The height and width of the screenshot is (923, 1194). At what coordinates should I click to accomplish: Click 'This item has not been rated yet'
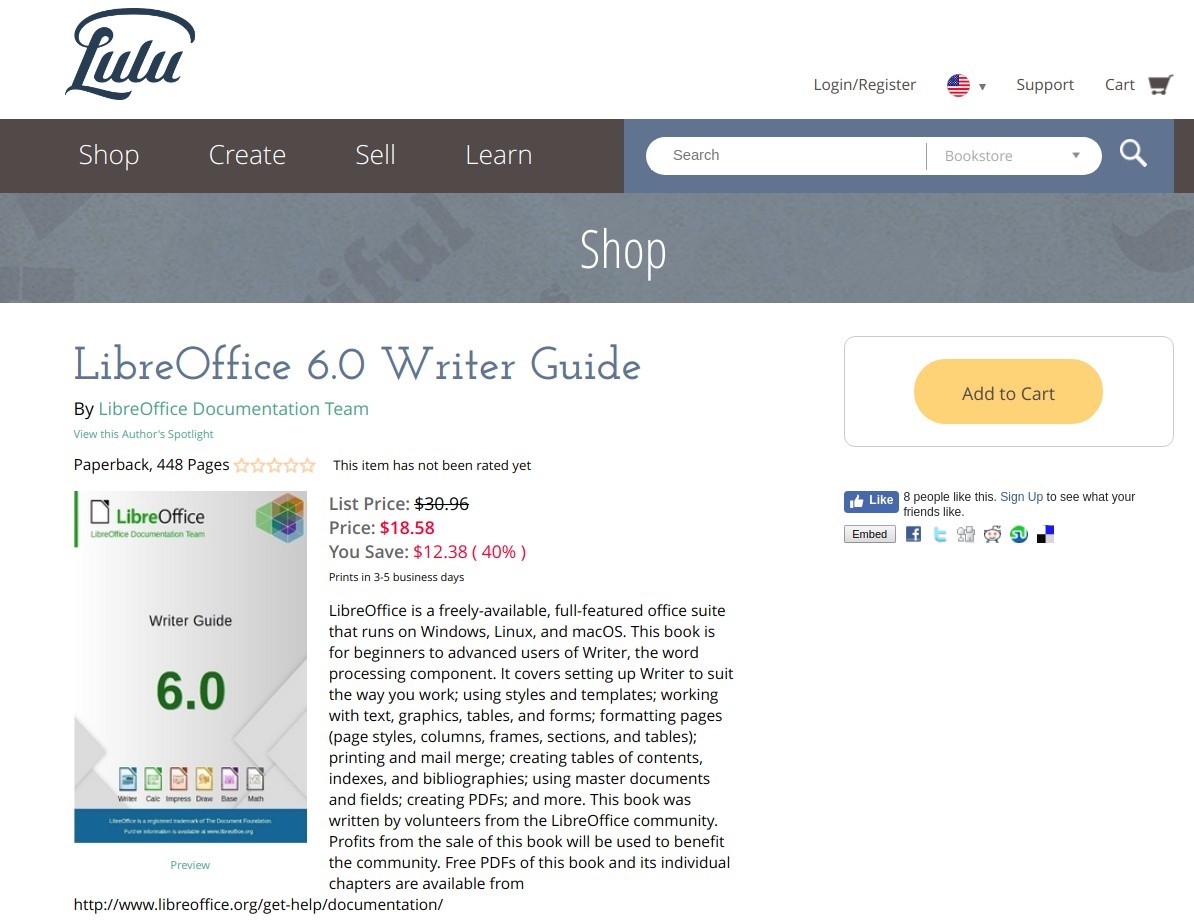point(432,465)
